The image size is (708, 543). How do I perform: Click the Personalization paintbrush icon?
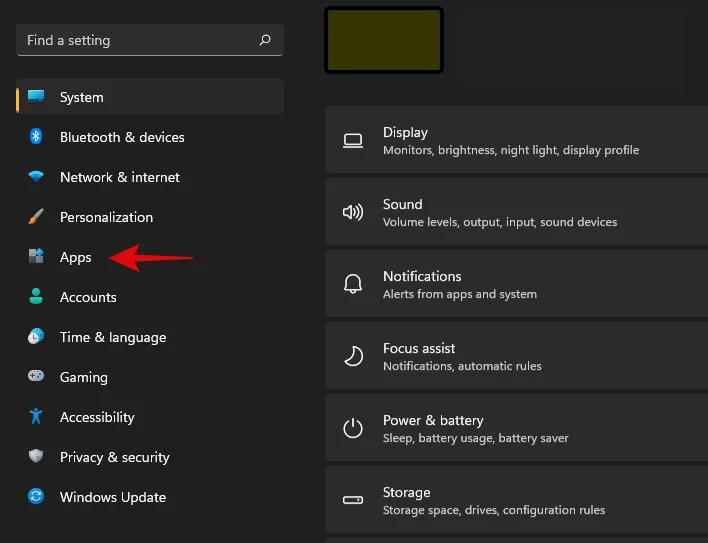36,217
